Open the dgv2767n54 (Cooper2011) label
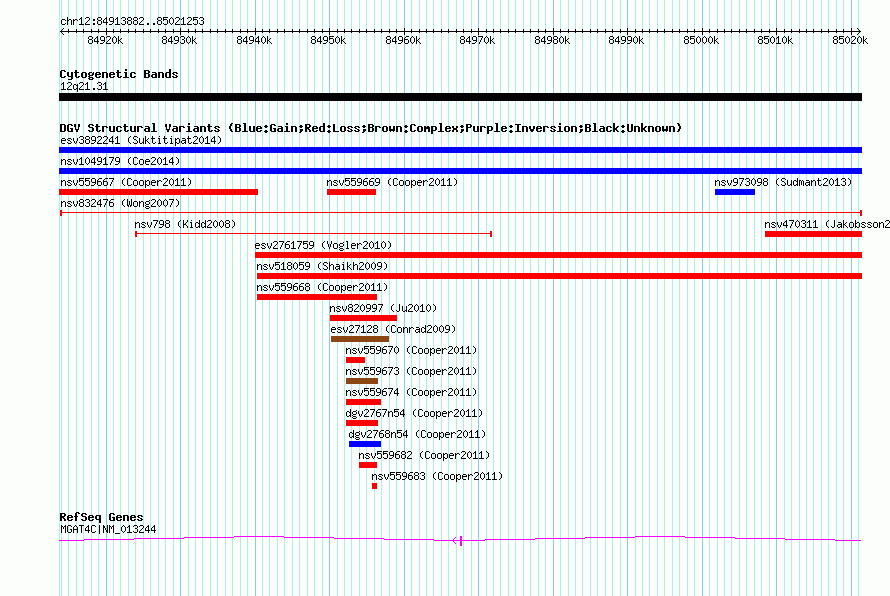The height and width of the screenshot is (596, 890). (x=414, y=413)
